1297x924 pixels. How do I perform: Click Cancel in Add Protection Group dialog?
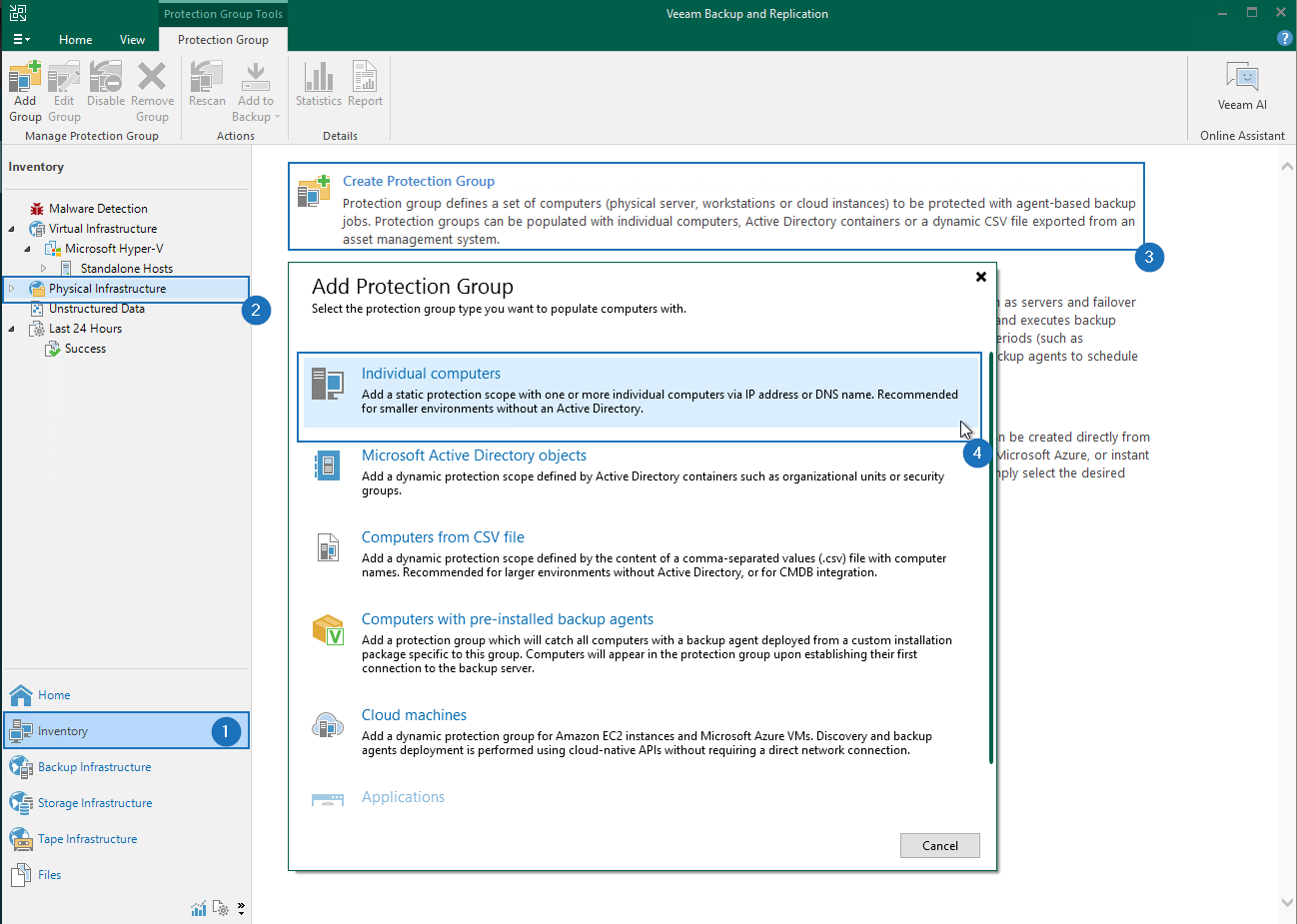pyautogui.click(x=939, y=845)
